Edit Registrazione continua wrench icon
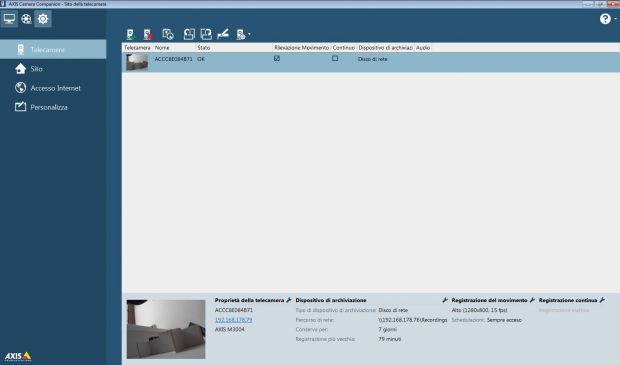Screen dimensions: 620x365 pos(602,300)
